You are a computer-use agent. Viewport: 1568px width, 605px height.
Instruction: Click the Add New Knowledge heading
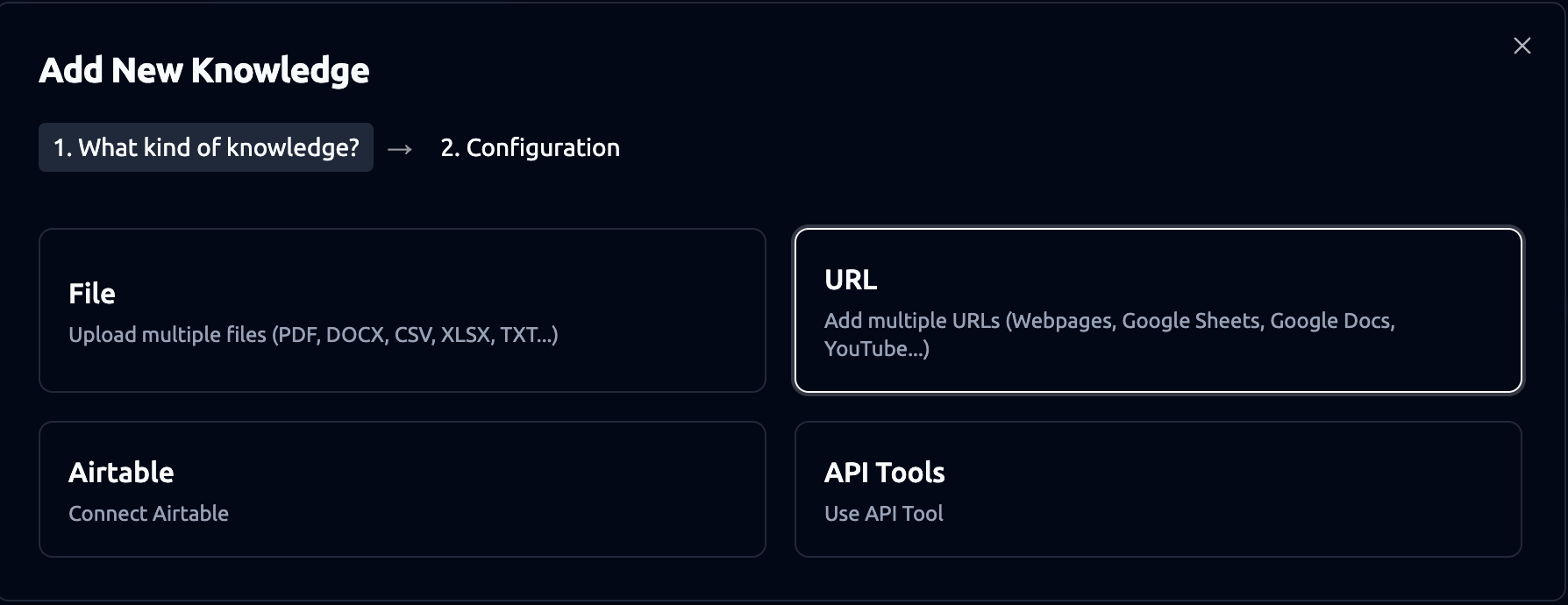click(204, 70)
